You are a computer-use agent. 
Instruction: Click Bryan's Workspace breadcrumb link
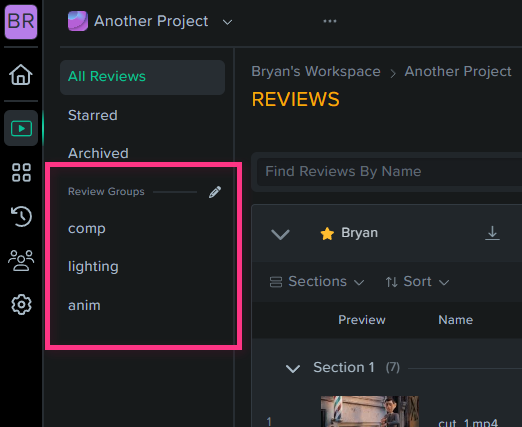tap(316, 71)
